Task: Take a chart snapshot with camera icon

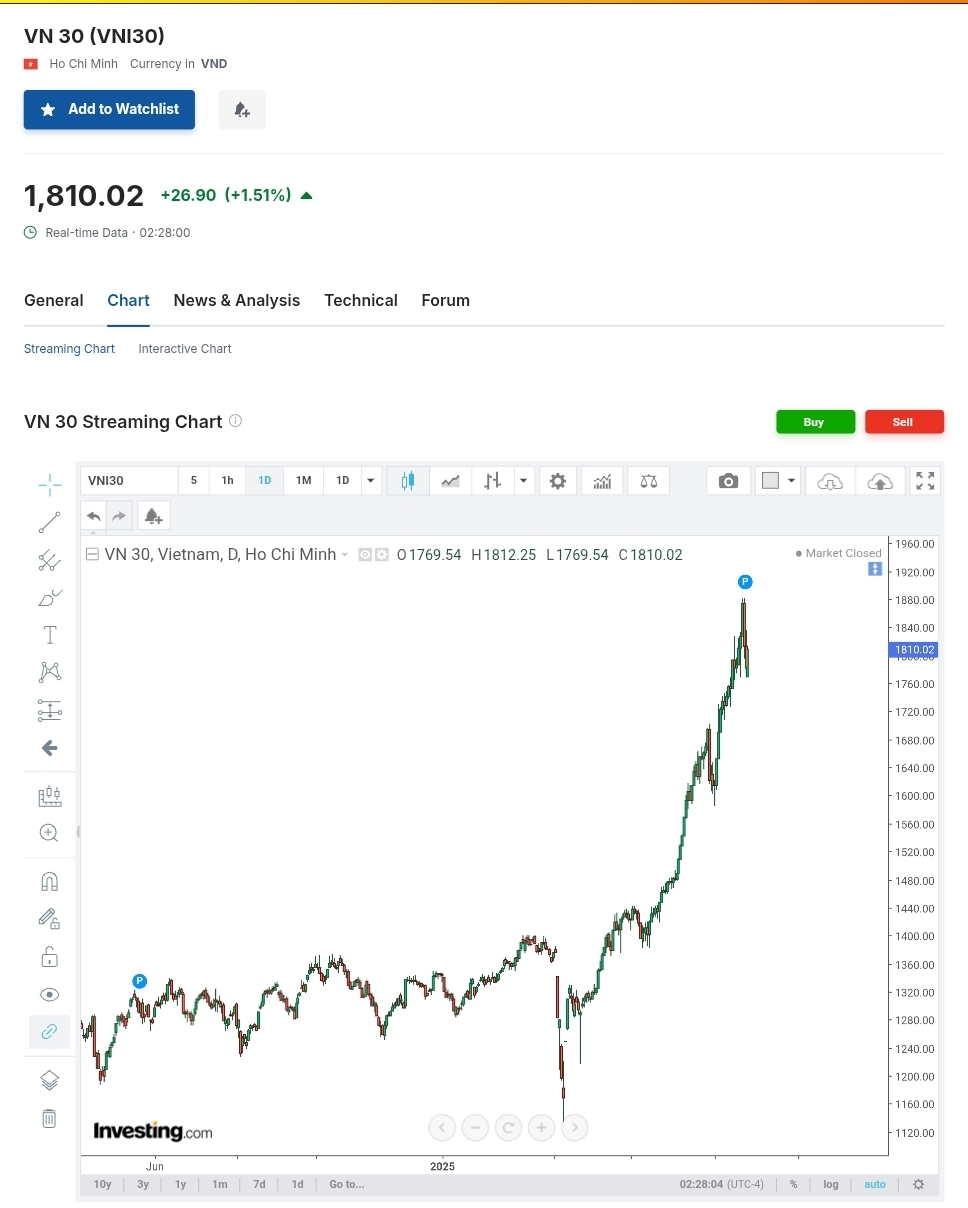Action: point(728,481)
